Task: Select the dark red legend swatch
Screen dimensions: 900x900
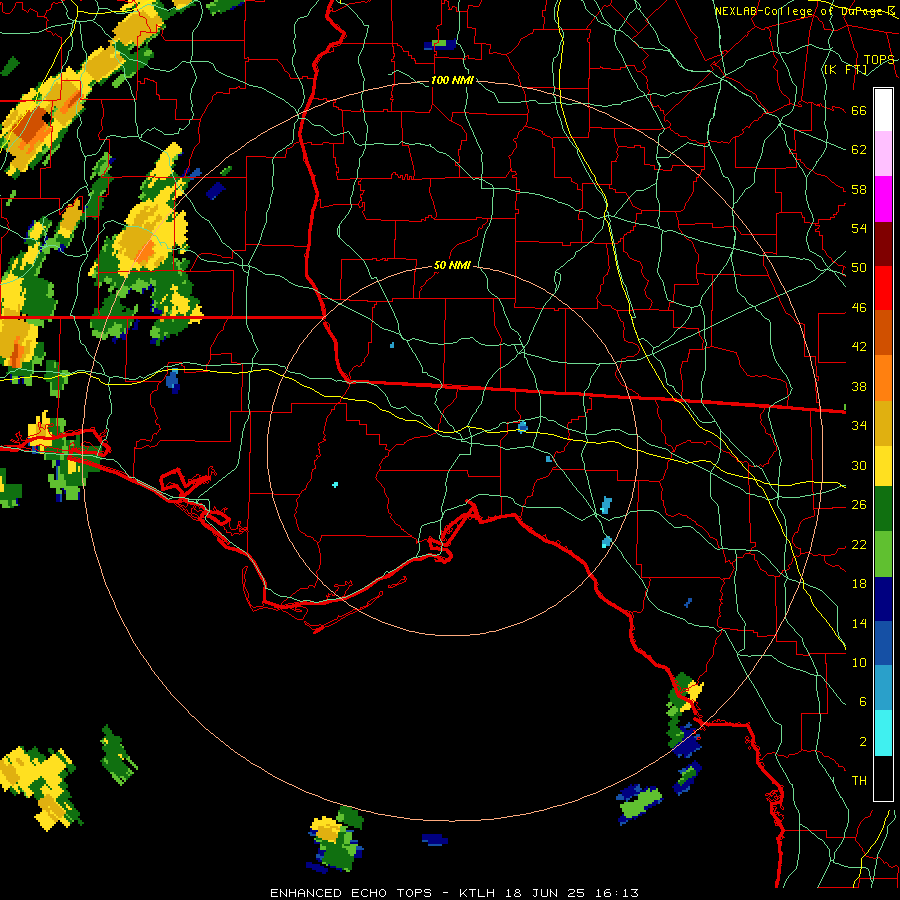Action: (883, 243)
